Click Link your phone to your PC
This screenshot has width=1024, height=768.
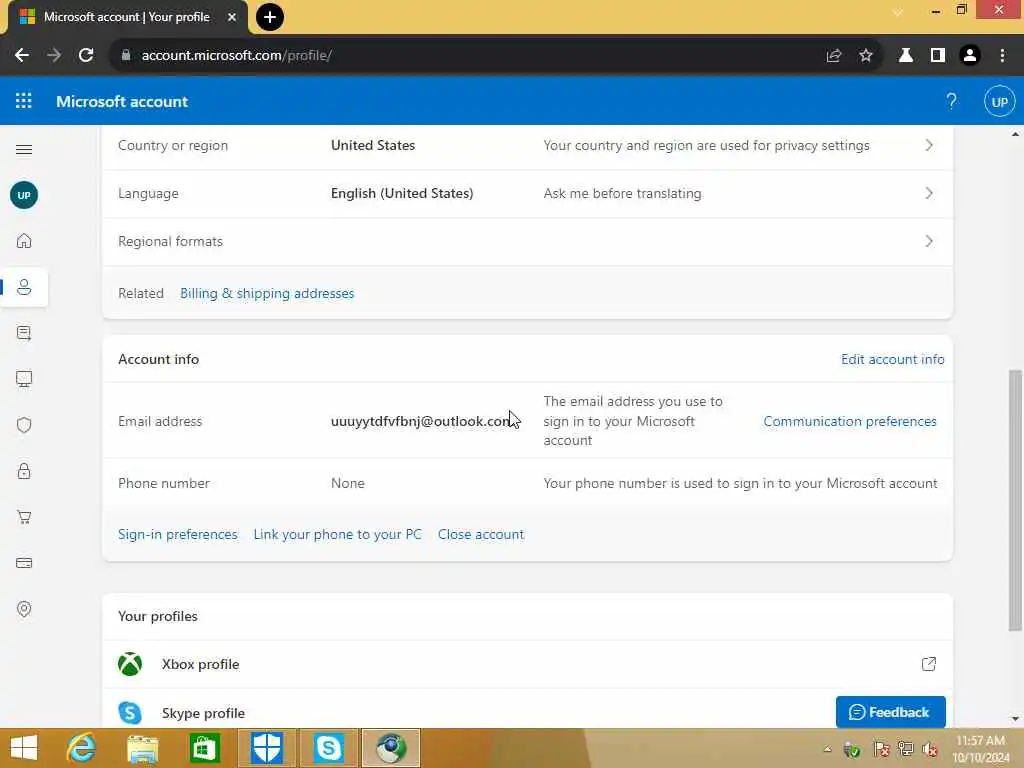[338, 534]
